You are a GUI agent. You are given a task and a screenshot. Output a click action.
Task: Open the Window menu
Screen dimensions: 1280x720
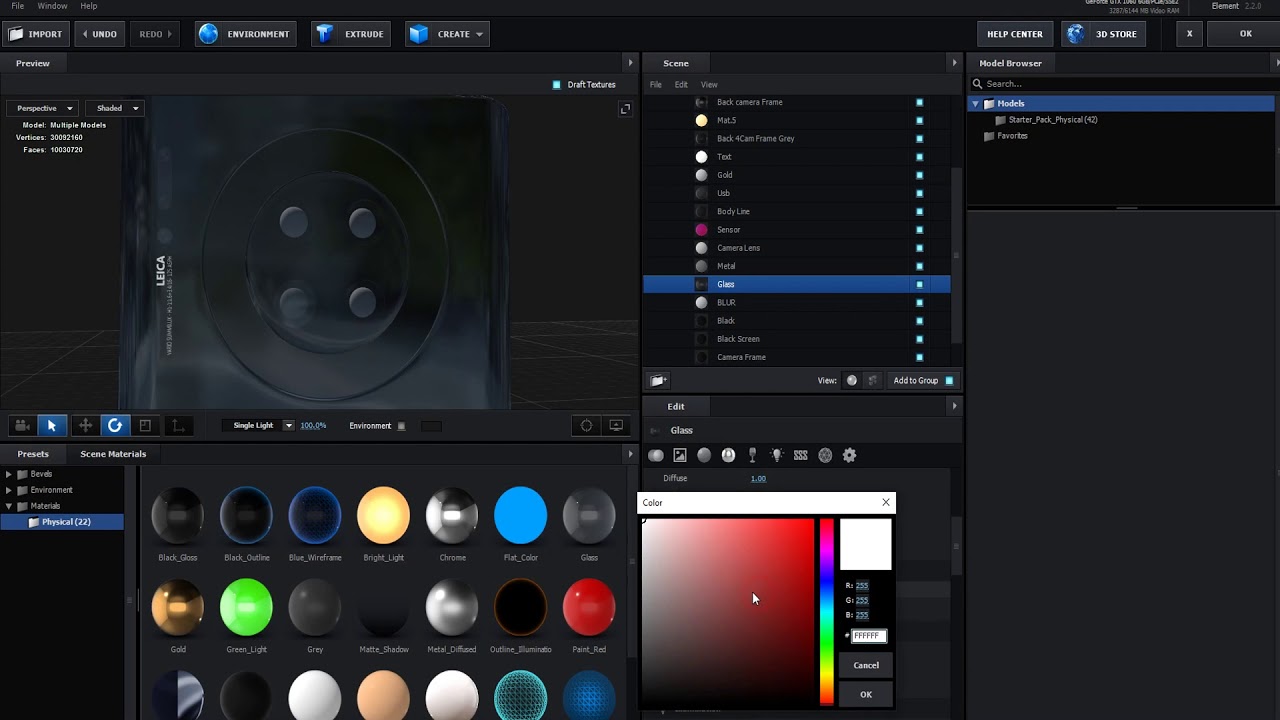point(52,6)
